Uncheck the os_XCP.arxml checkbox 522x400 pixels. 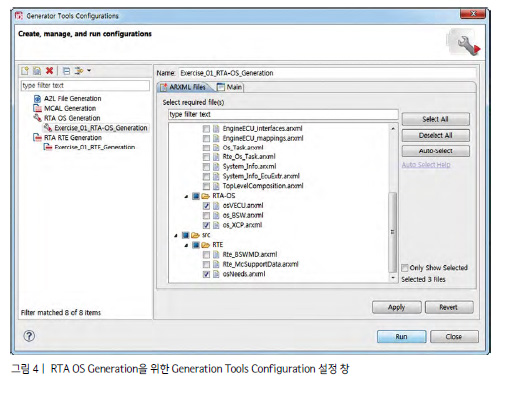click(x=206, y=225)
